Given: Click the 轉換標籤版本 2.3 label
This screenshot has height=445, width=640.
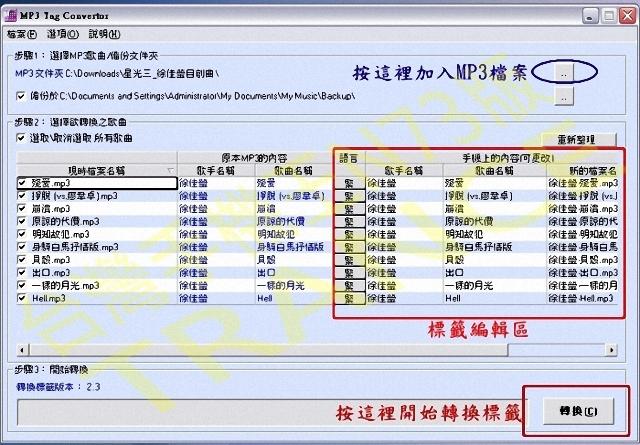Looking at the screenshot, I should point(58,387).
